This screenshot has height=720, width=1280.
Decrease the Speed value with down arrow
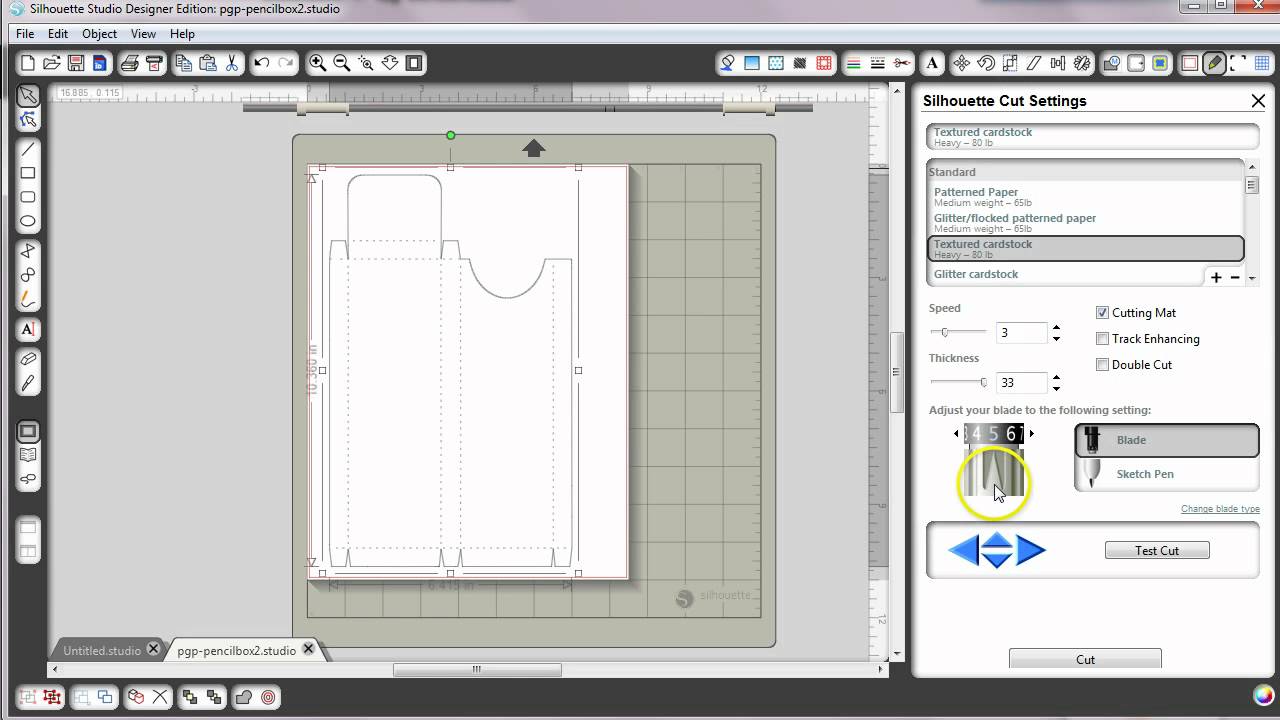[x=1056, y=338]
